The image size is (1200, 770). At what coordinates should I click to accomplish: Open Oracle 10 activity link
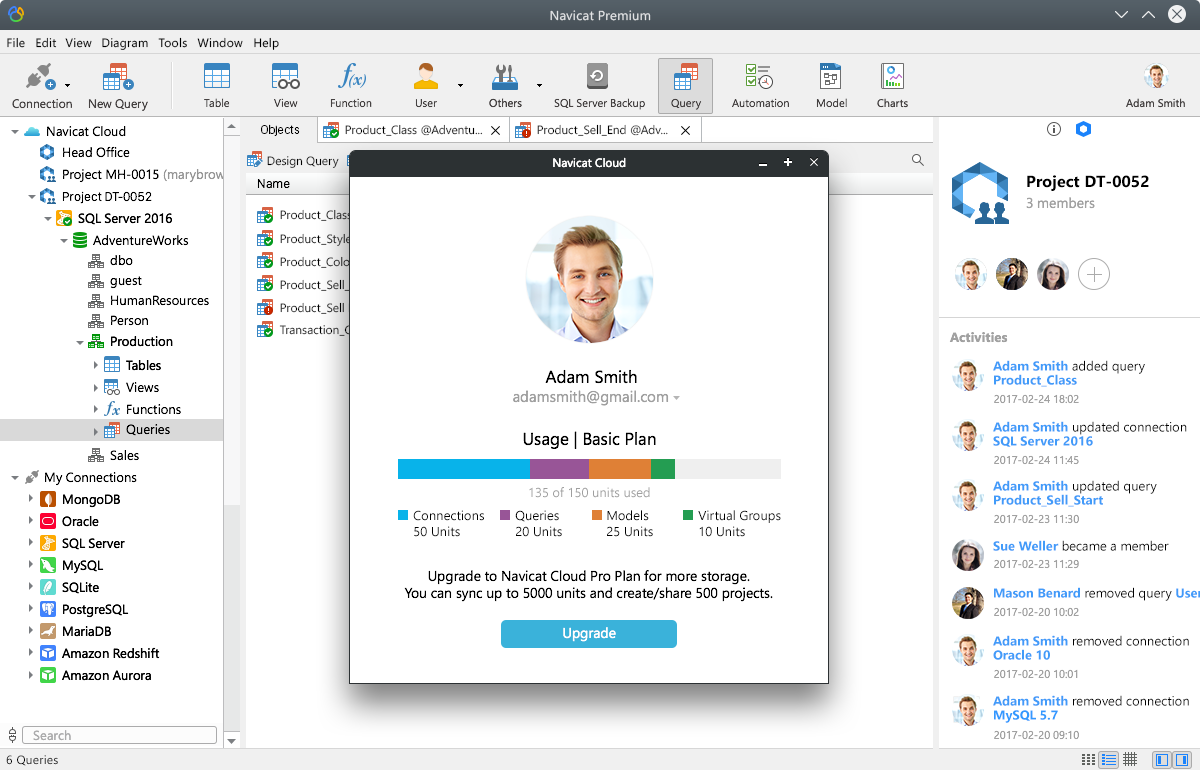pos(1021,655)
